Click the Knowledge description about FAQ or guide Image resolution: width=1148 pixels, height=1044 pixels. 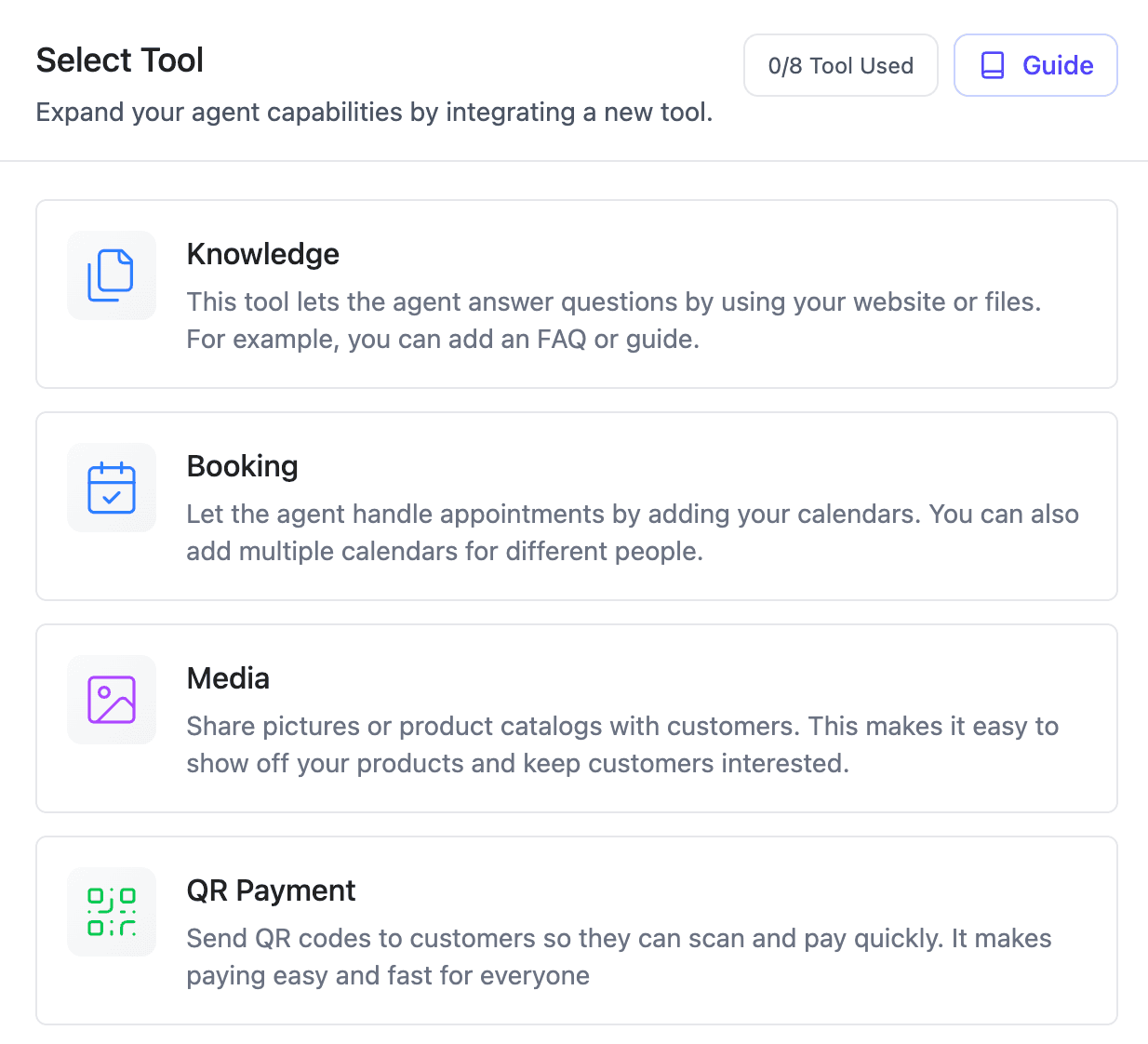point(613,321)
